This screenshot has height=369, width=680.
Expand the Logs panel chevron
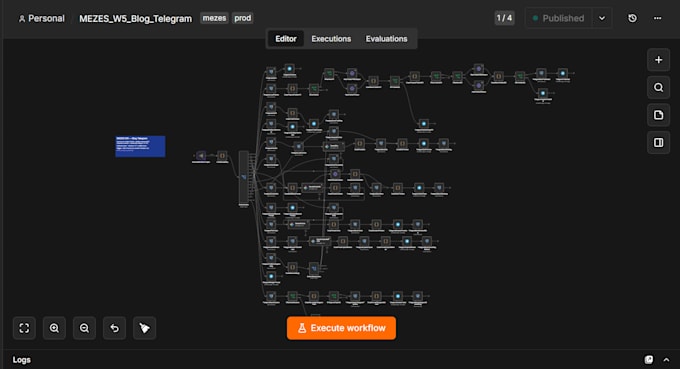pos(666,359)
